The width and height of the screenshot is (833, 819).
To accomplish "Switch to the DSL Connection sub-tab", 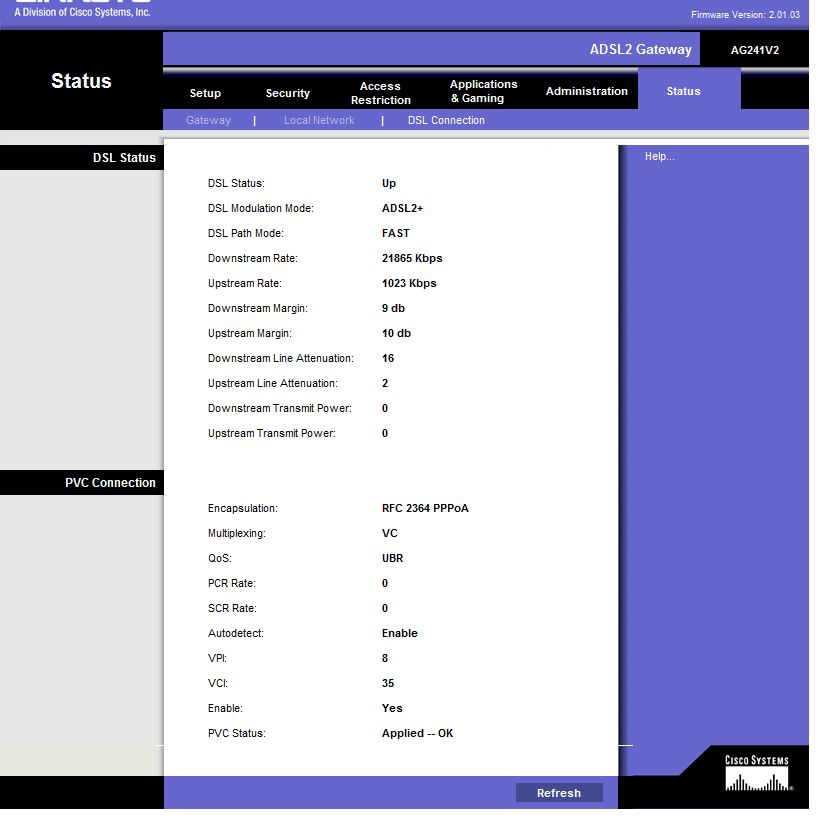I will 446,120.
